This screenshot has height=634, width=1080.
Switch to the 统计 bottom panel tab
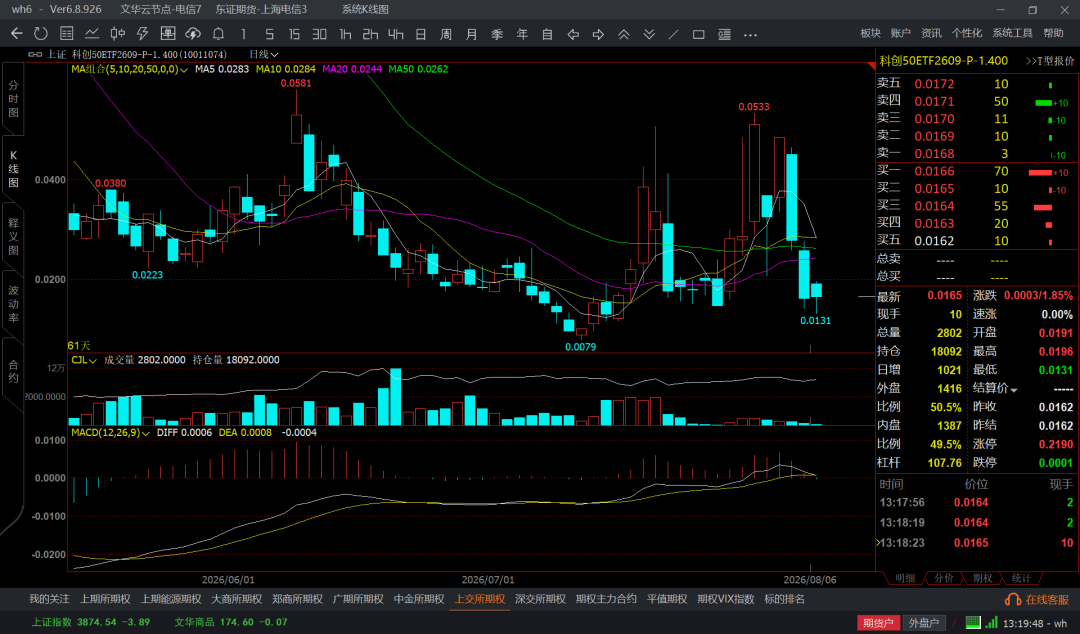[1021, 578]
